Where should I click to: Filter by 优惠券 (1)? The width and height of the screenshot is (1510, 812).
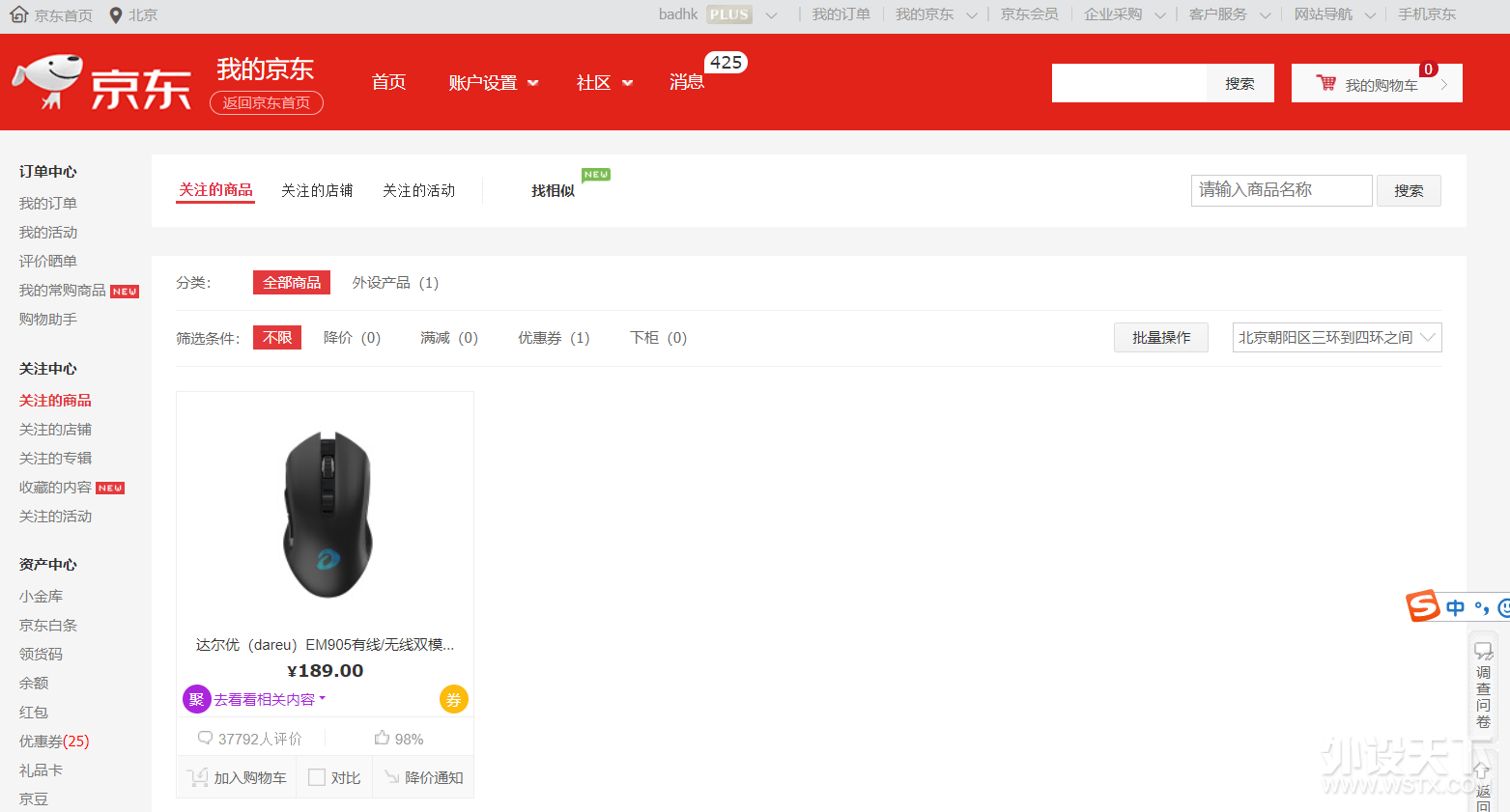coord(554,337)
